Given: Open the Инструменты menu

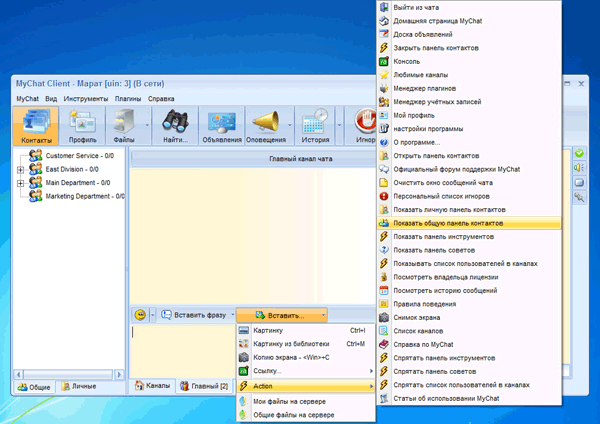Looking at the screenshot, I should pos(86,99).
